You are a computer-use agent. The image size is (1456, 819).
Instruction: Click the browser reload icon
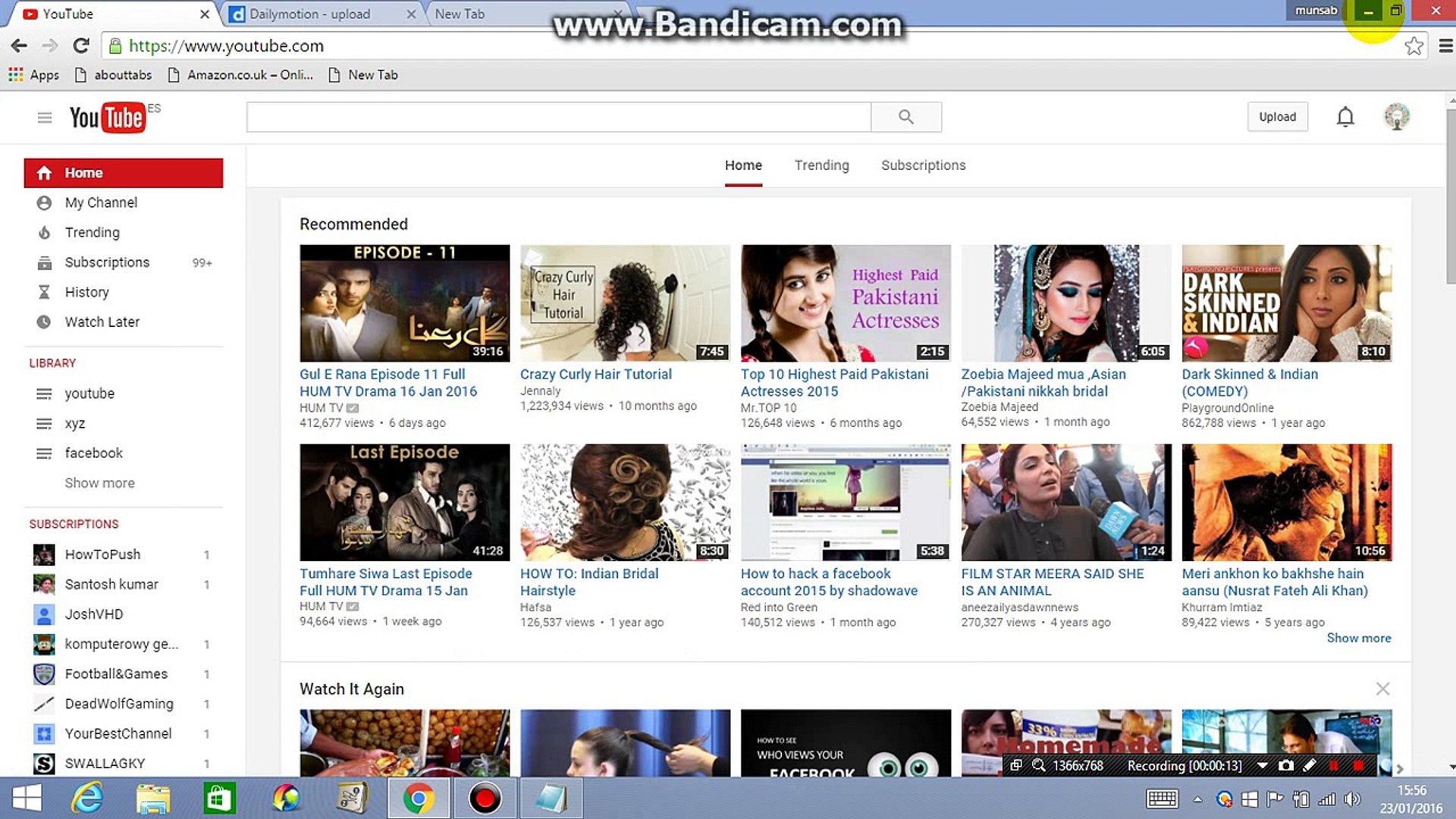[x=81, y=45]
